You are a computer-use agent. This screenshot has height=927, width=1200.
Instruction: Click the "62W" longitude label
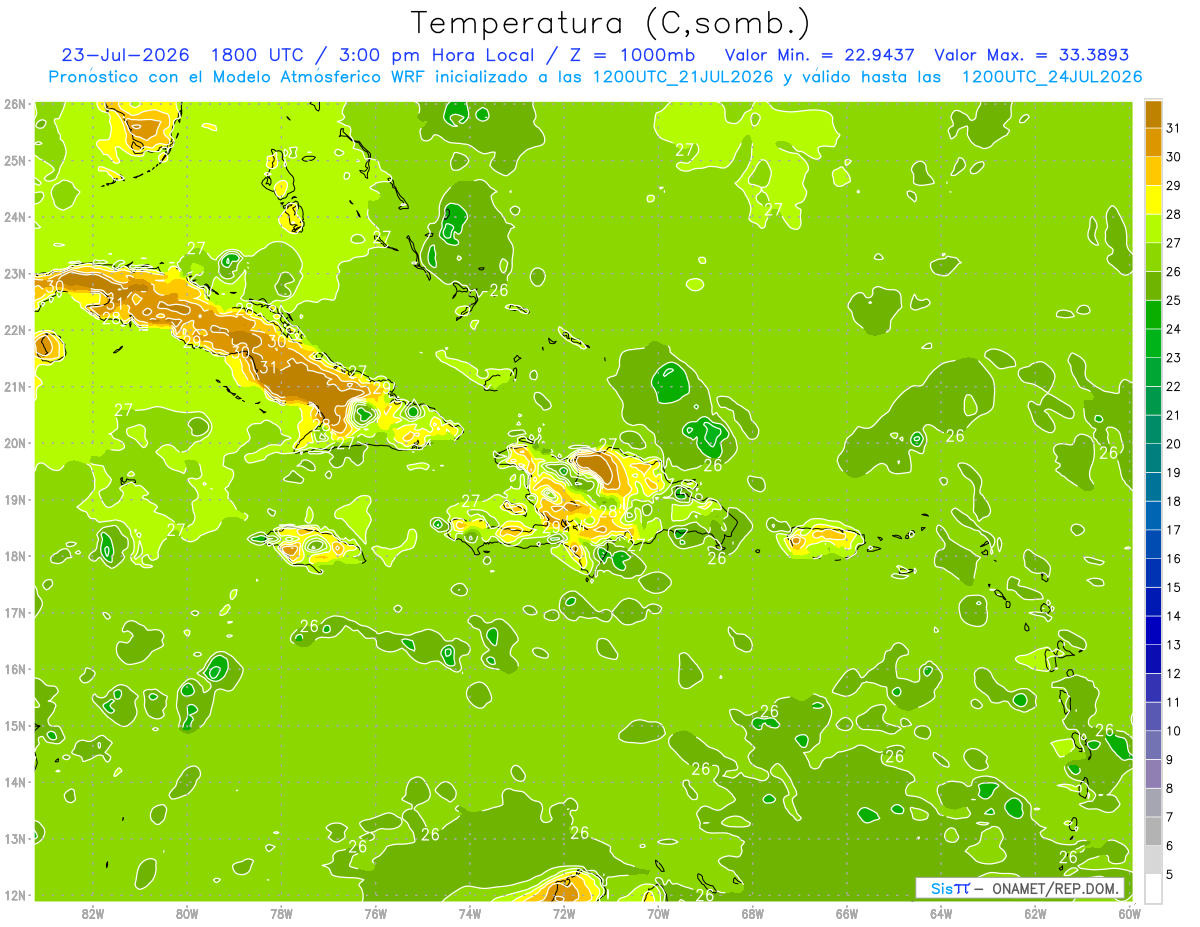[x=1035, y=913]
